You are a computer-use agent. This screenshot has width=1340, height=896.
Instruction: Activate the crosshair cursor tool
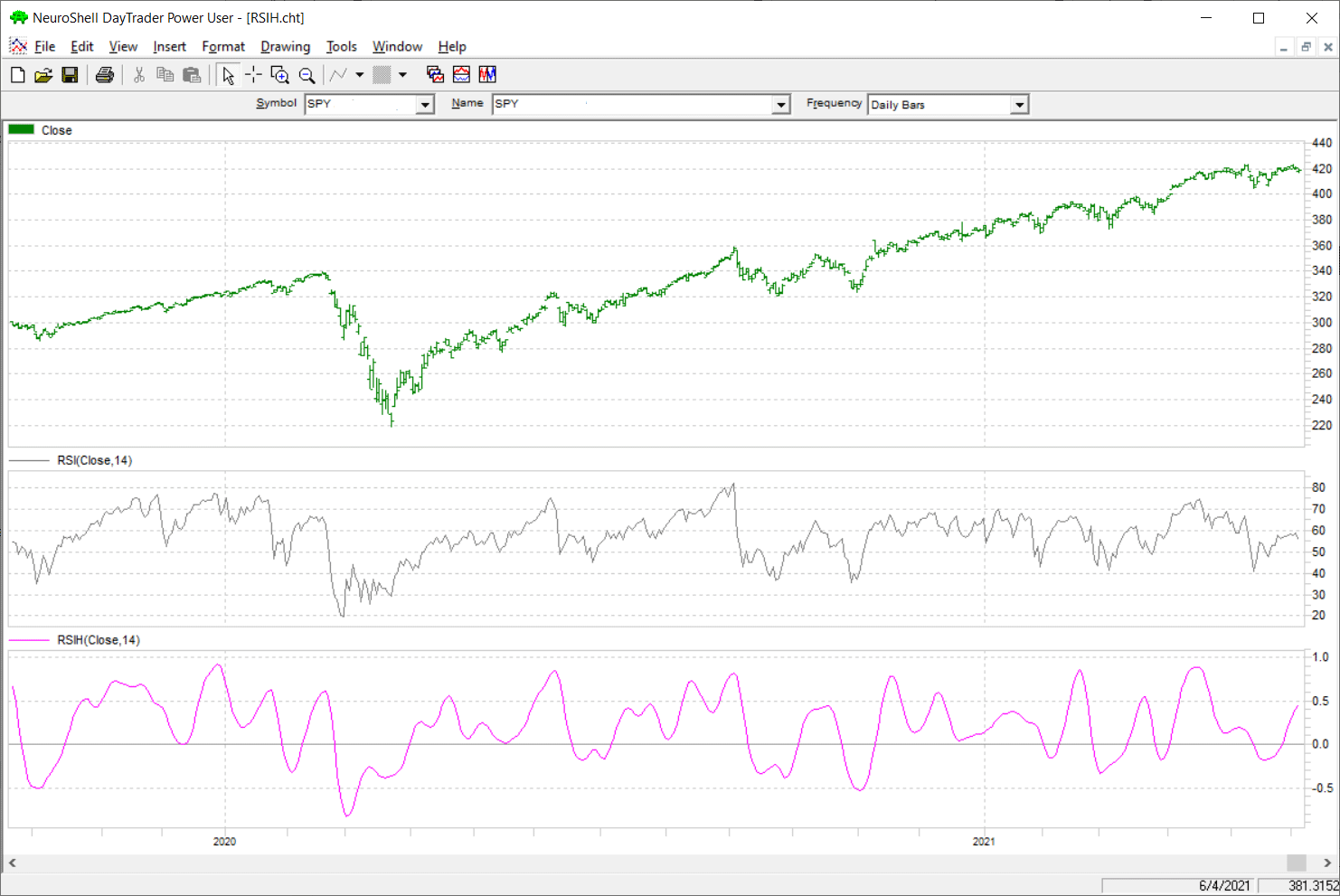(253, 75)
